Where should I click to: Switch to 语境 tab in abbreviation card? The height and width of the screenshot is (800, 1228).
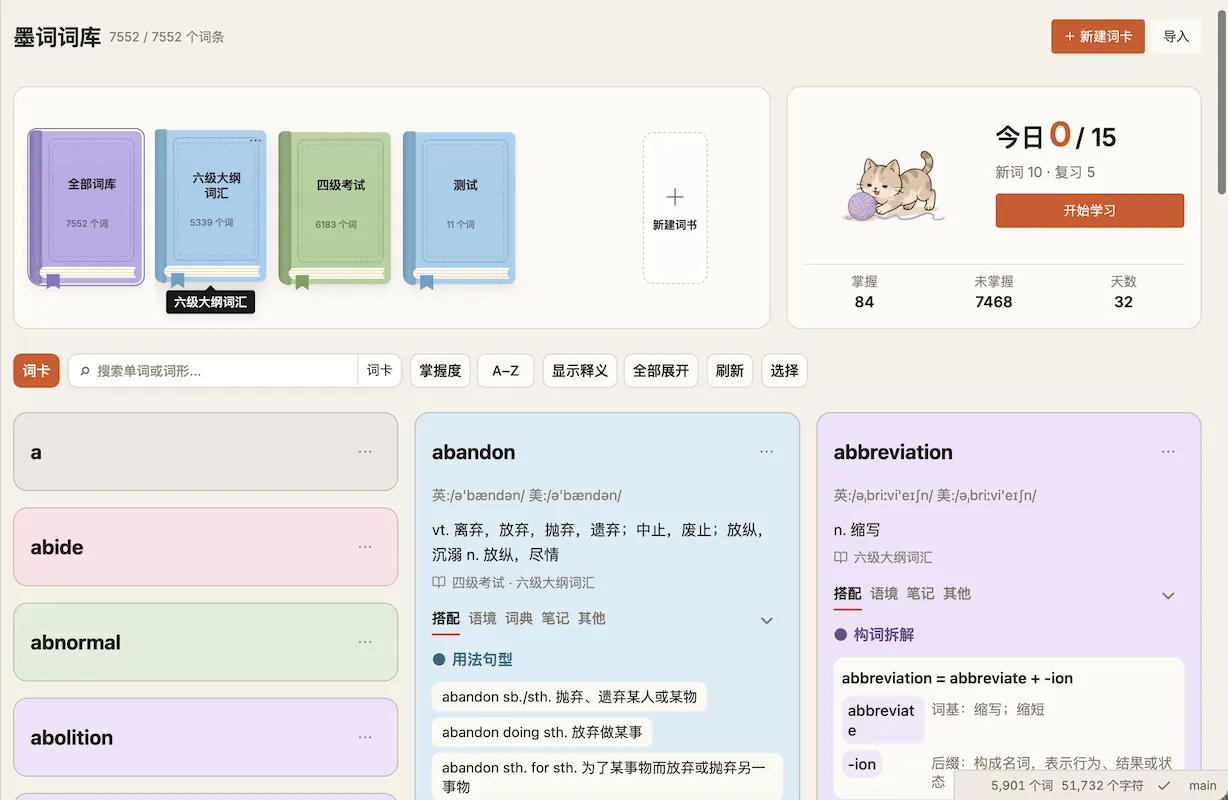click(884, 593)
